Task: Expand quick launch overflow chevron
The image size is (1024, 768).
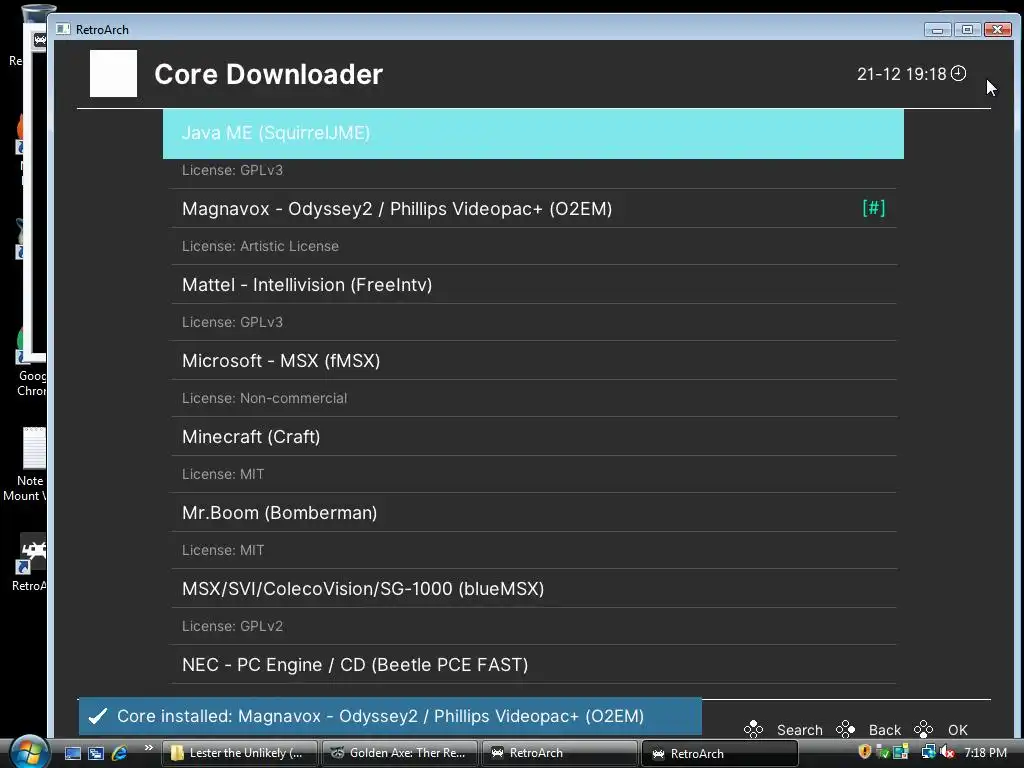Action: click(148, 748)
